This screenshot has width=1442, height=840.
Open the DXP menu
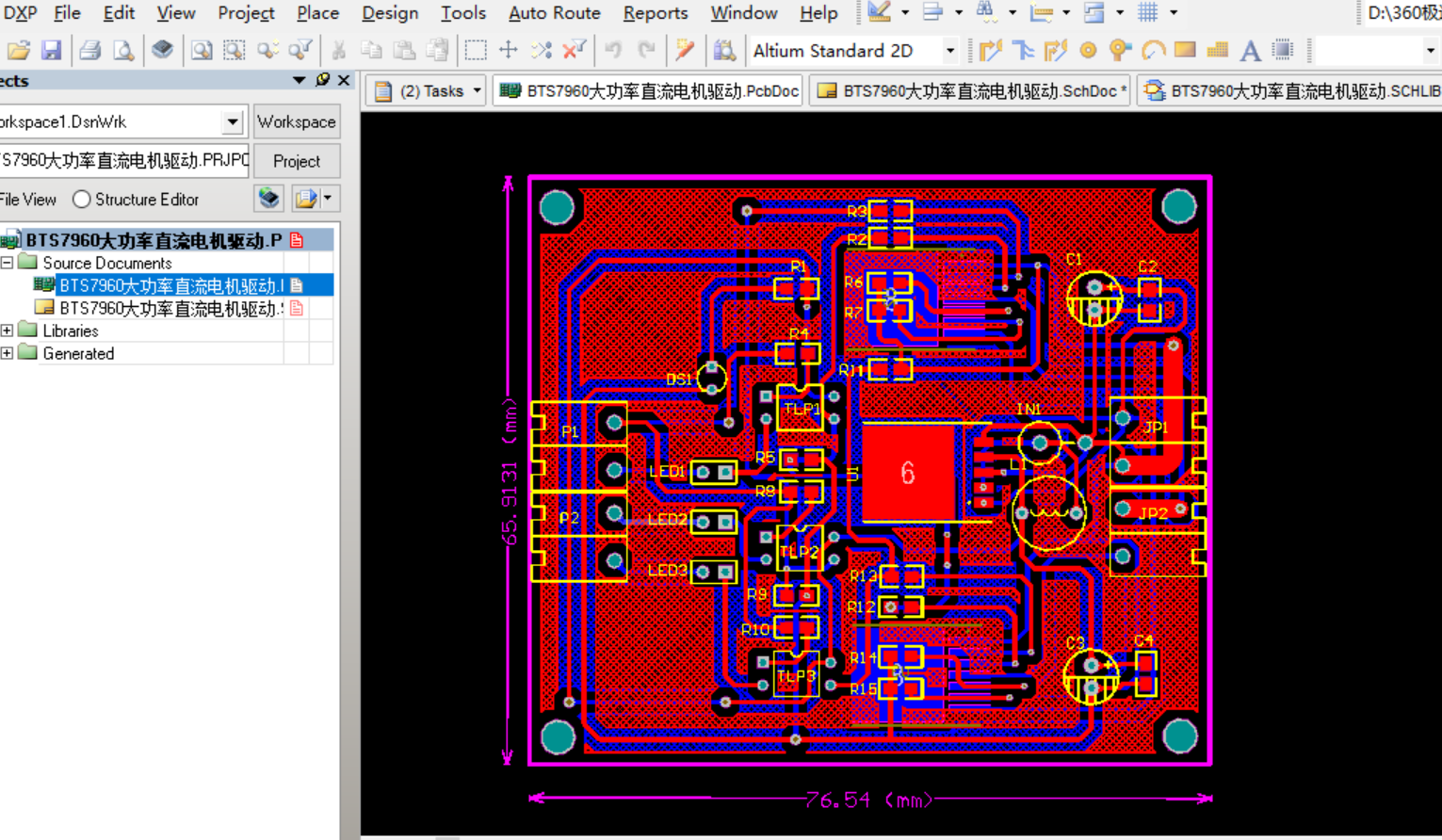(20, 12)
